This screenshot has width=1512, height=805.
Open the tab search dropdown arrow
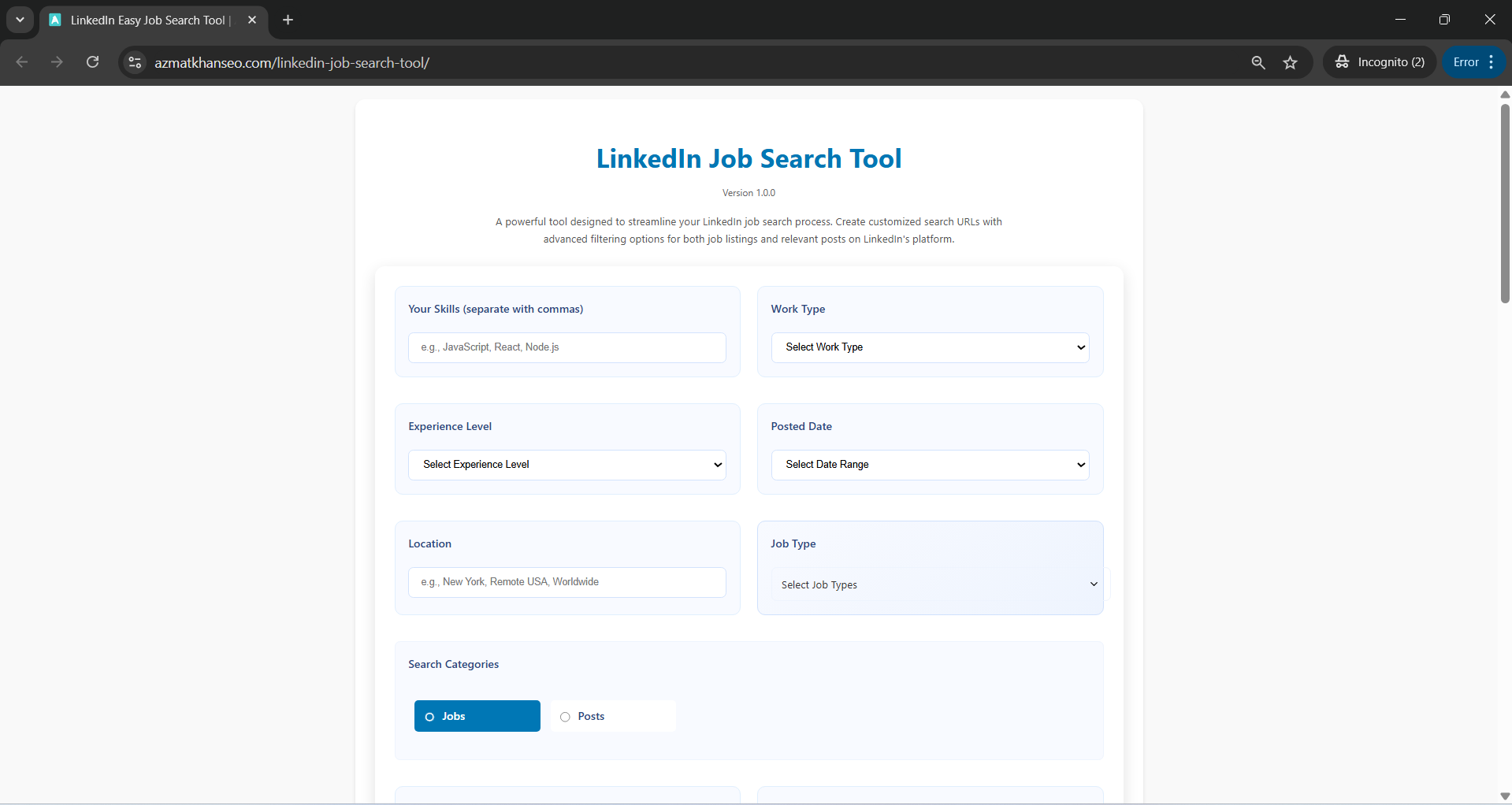click(20, 20)
